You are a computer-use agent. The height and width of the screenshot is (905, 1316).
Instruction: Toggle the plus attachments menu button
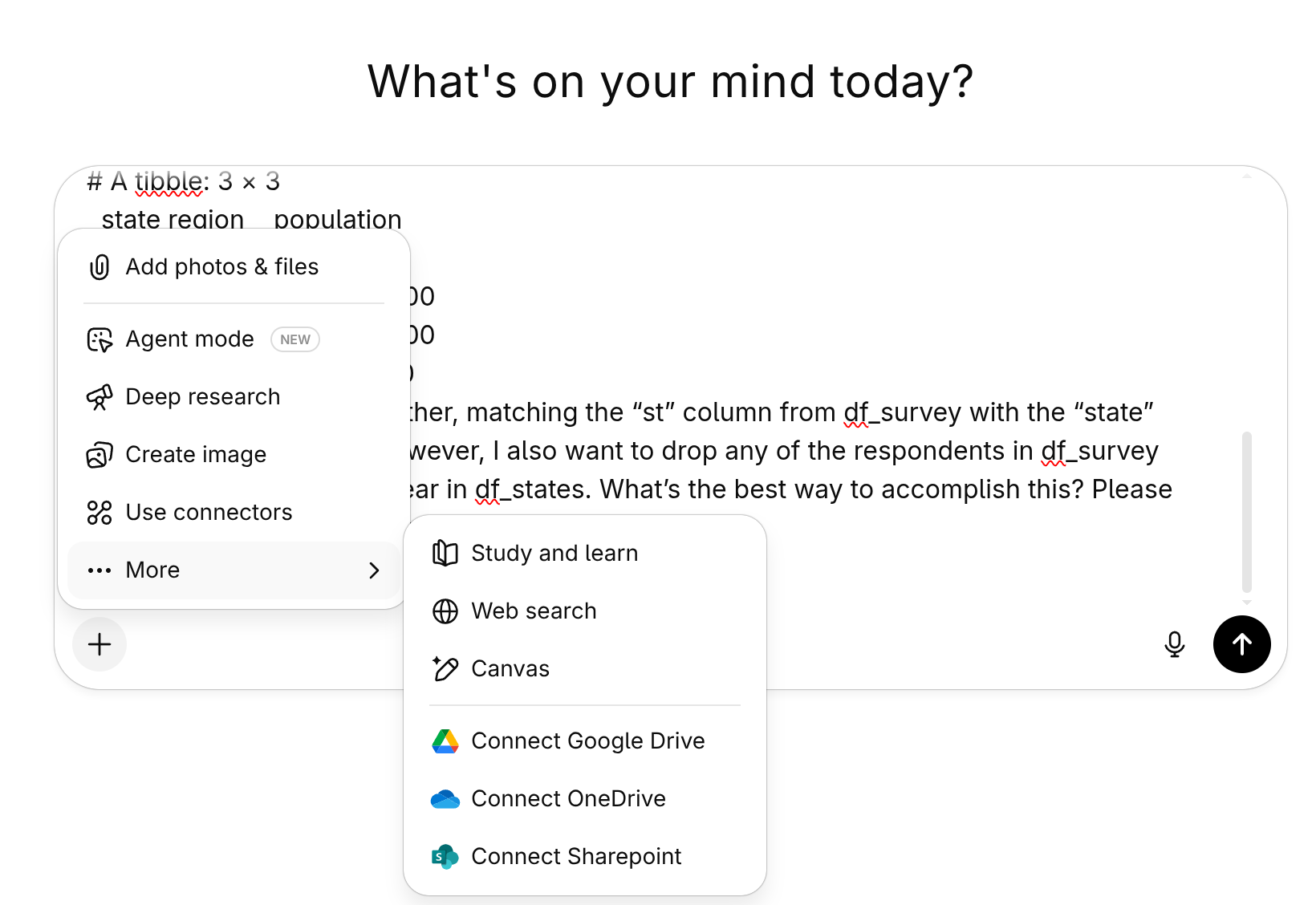click(100, 644)
